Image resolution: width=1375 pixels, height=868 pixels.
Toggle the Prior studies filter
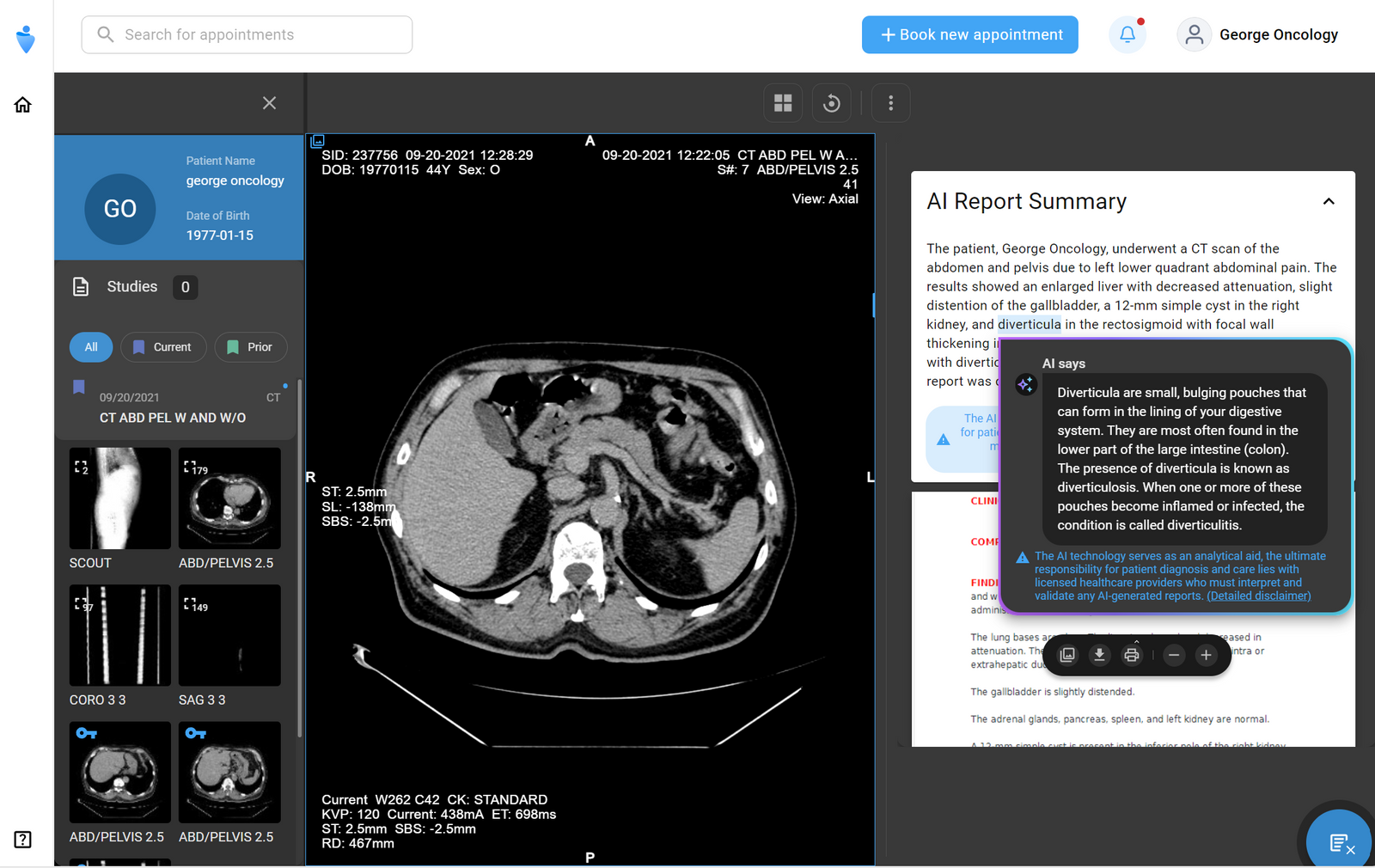[x=250, y=347]
